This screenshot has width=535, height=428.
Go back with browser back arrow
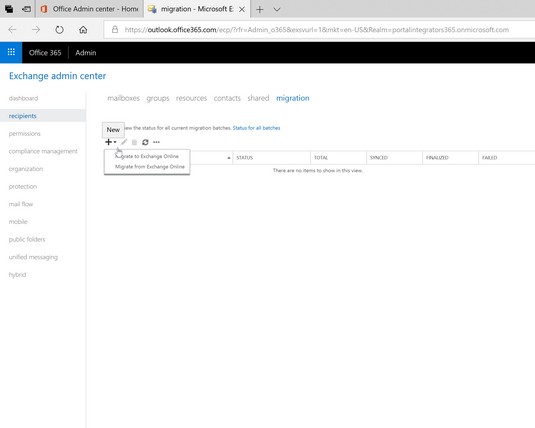click(x=12, y=30)
